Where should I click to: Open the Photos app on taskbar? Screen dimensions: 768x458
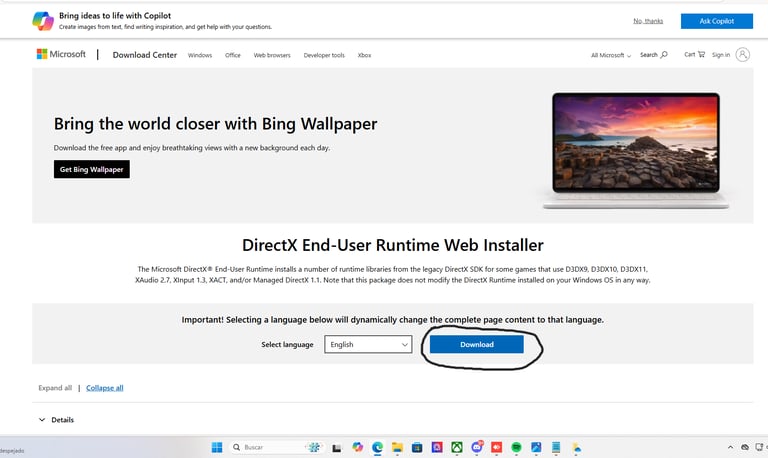pyautogui.click(x=536, y=447)
